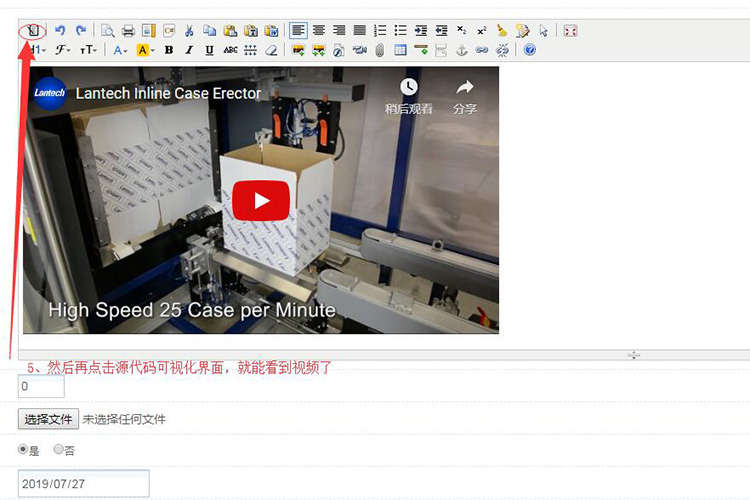This screenshot has width=750, height=500.
Task: Select the 是 radio button
Action: (22, 449)
